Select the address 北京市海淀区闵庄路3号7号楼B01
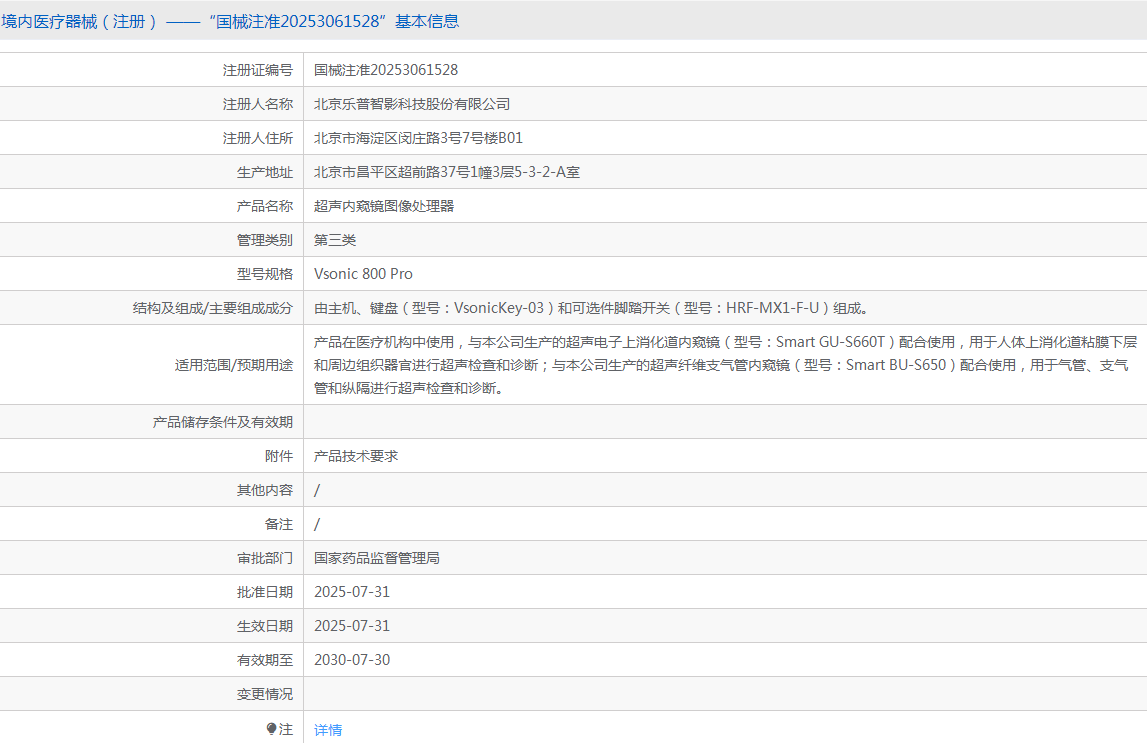 click(418, 137)
